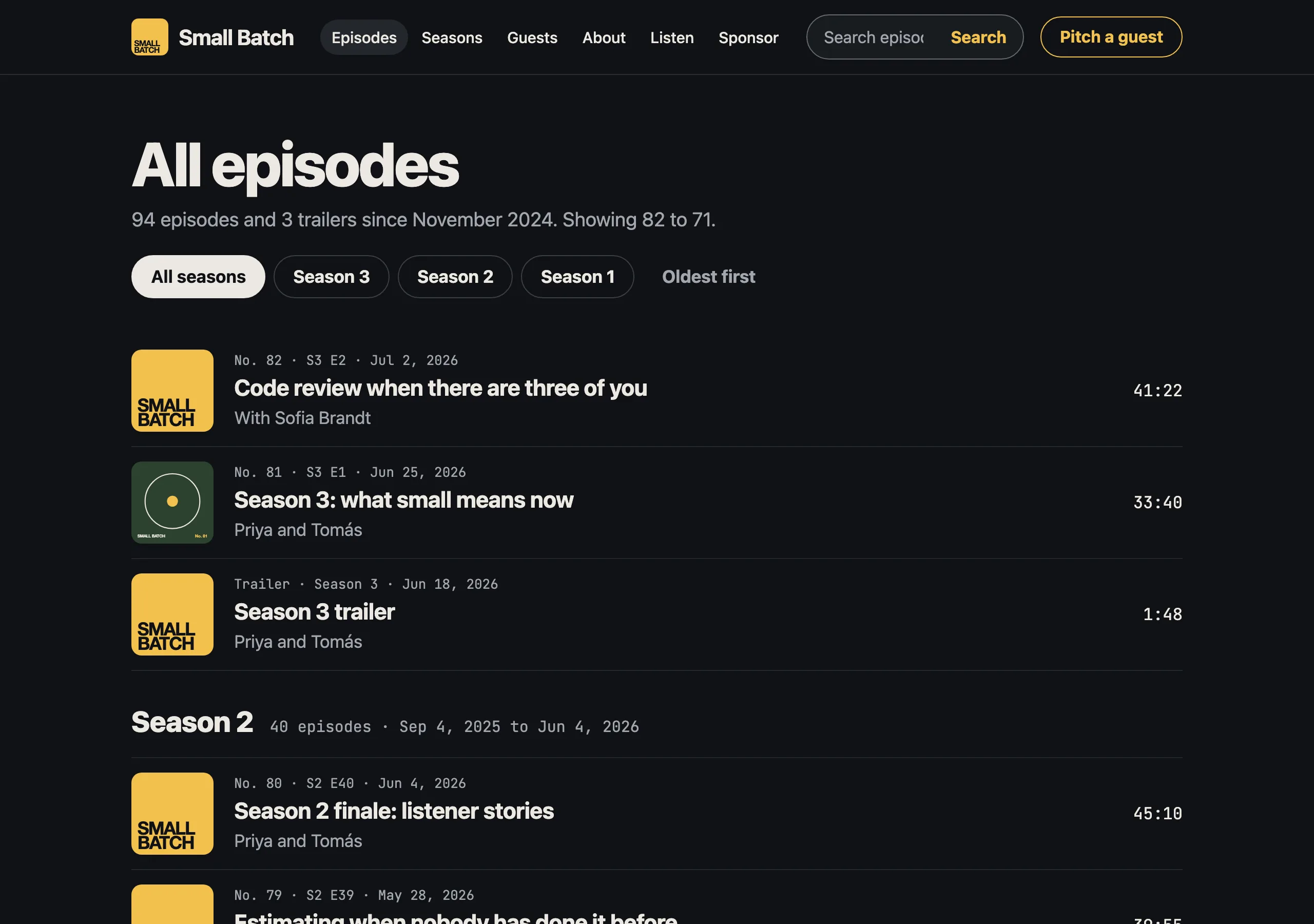The image size is (1314, 924).
Task: Filter by Season 2 pill
Action: [455, 277]
